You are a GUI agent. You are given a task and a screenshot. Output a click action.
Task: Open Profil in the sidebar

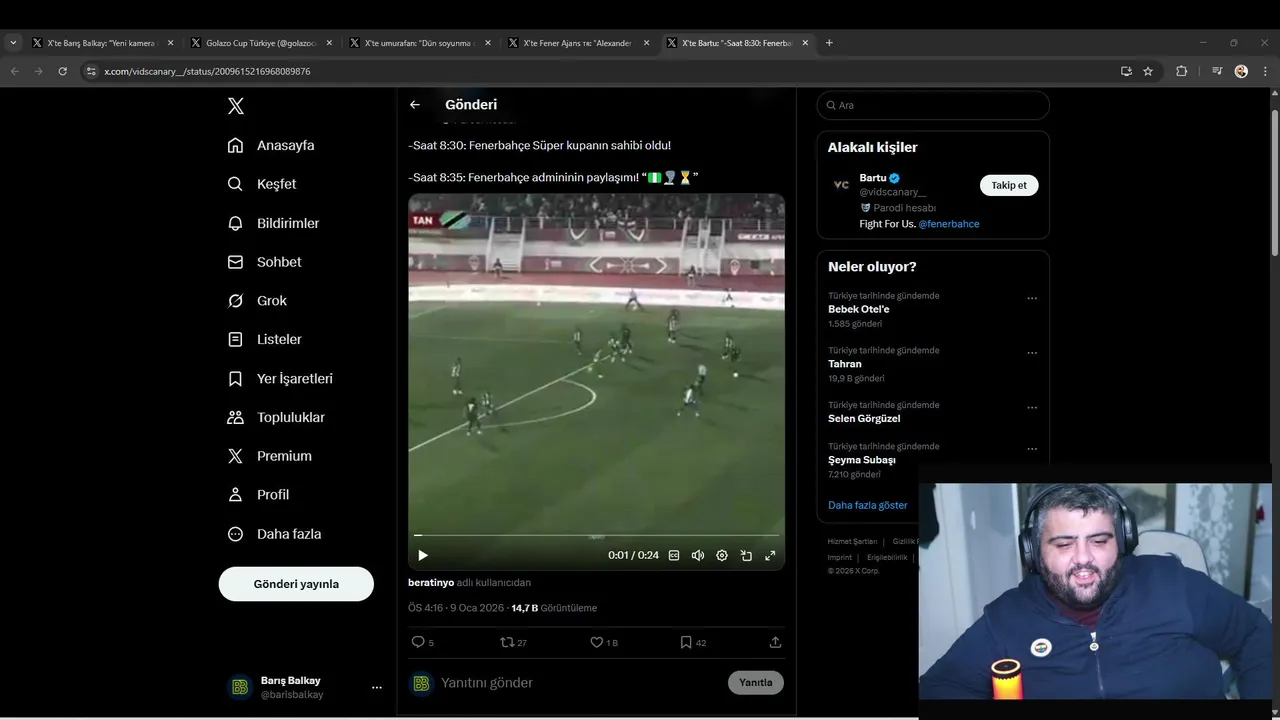pyautogui.click(x=258, y=495)
